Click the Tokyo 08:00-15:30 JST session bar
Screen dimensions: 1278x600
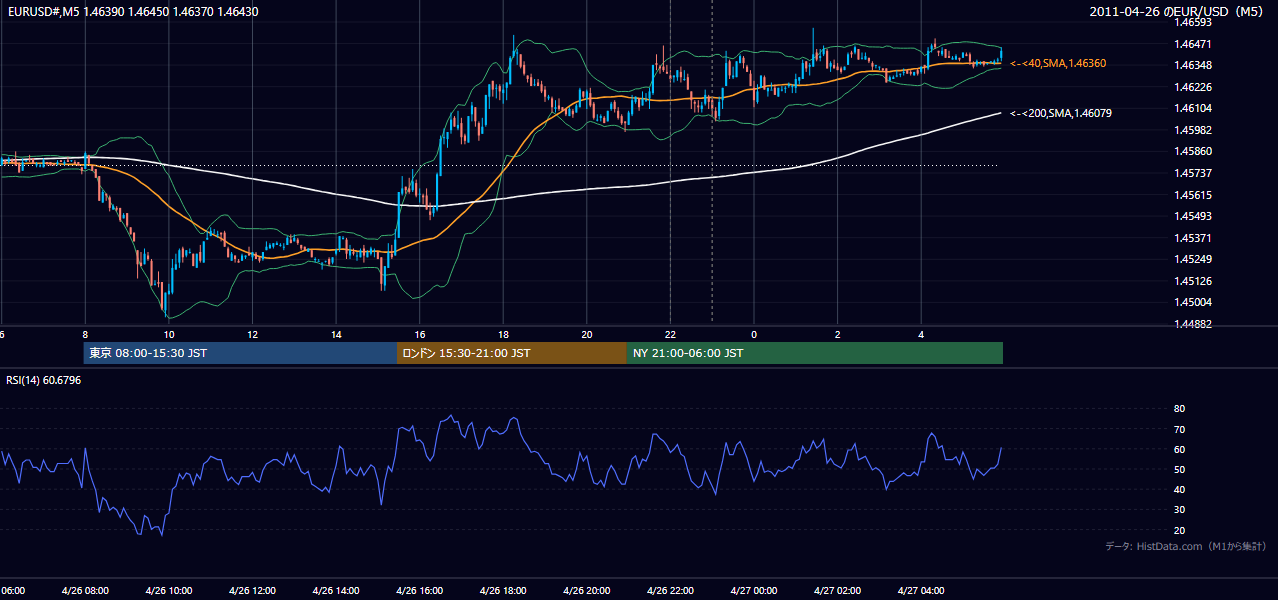point(240,353)
